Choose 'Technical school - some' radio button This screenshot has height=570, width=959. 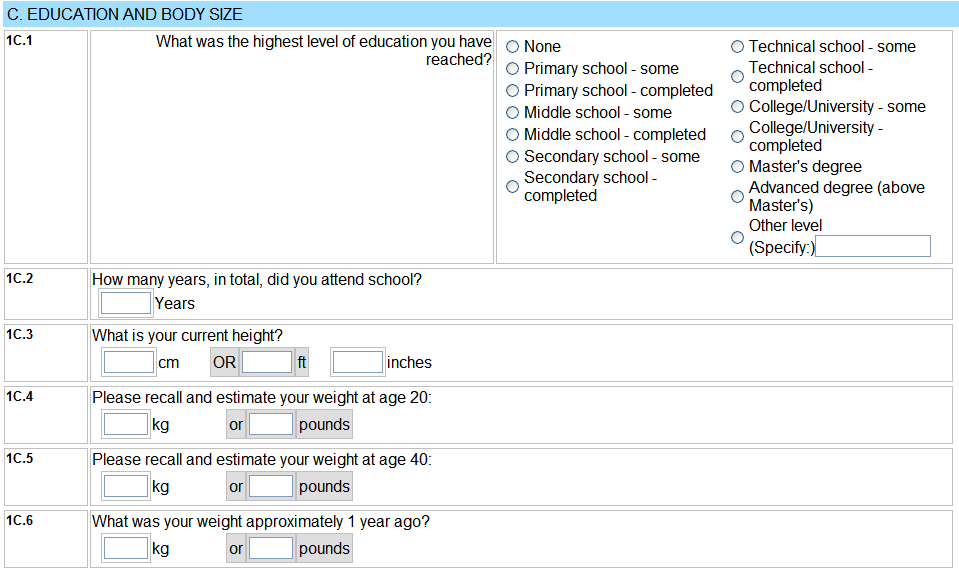(x=737, y=47)
